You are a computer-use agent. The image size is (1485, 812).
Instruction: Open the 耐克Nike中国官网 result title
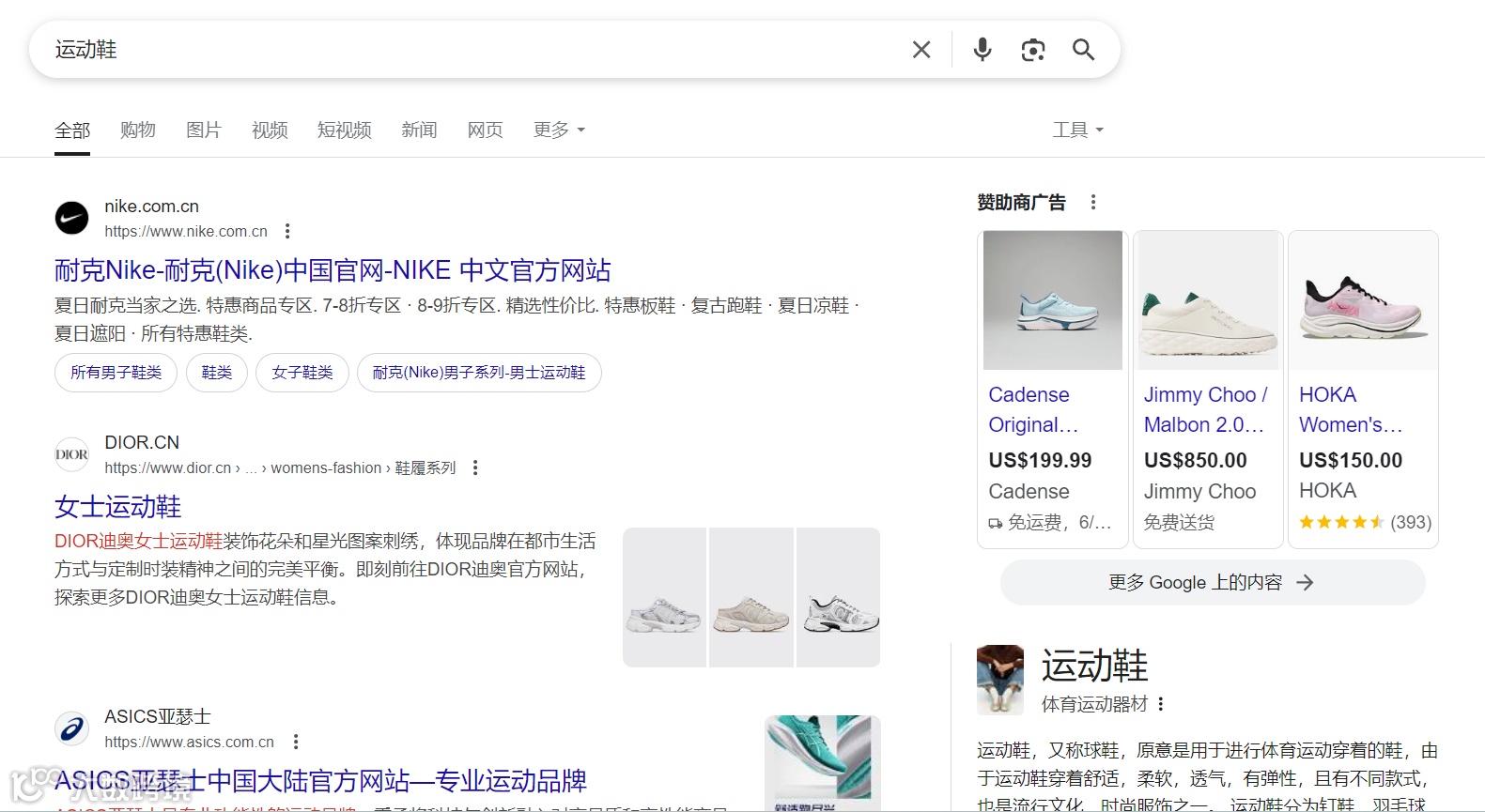click(333, 270)
